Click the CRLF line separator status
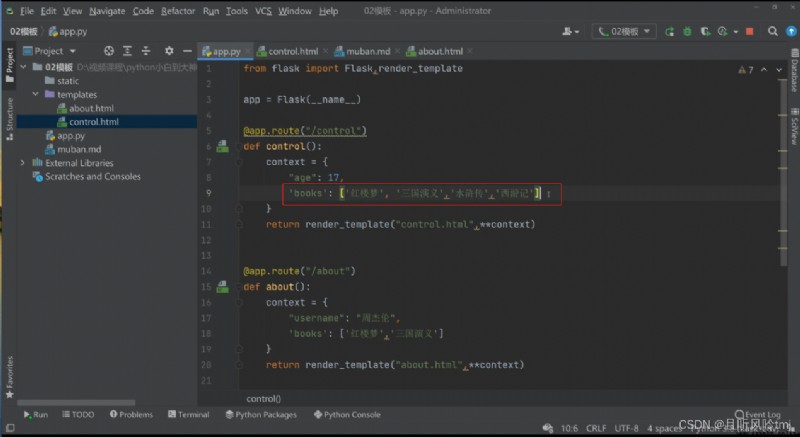The height and width of the screenshot is (437, 800). pos(596,428)
